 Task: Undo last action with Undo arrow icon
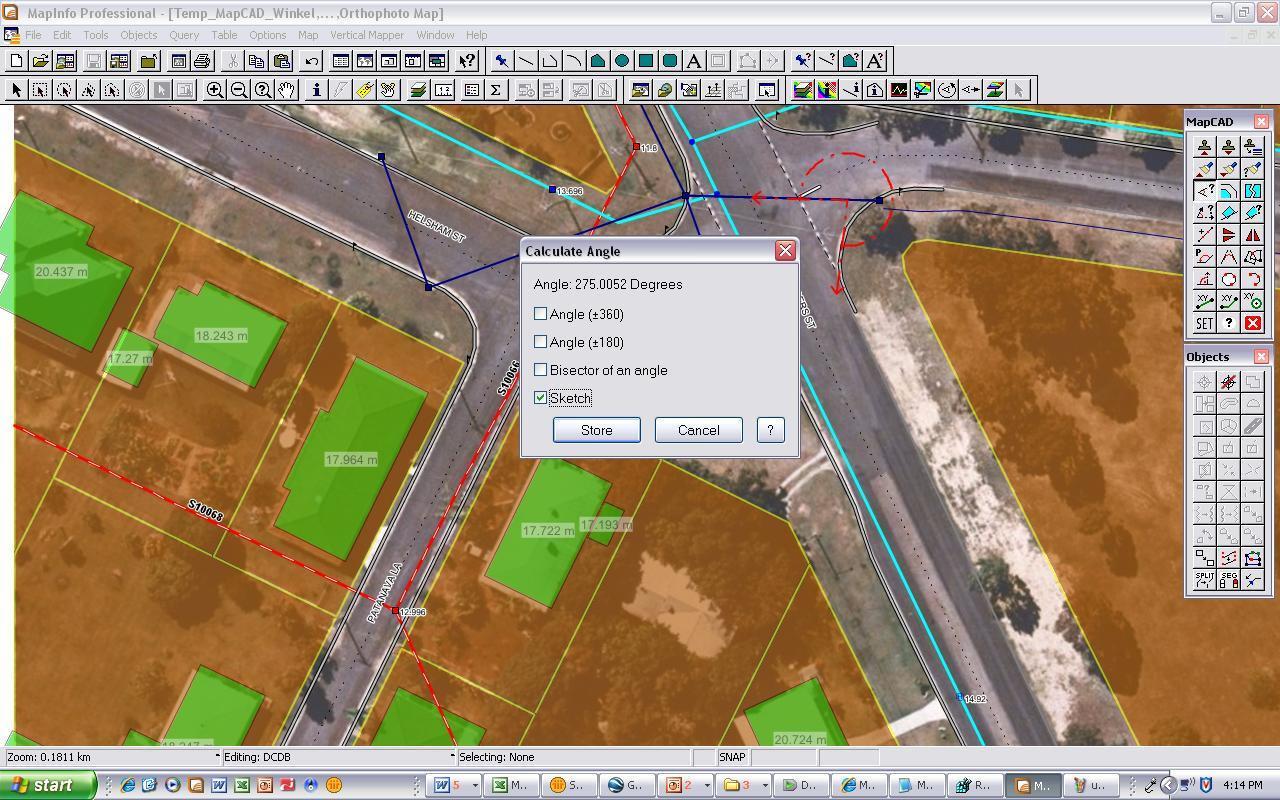point(311,61)
